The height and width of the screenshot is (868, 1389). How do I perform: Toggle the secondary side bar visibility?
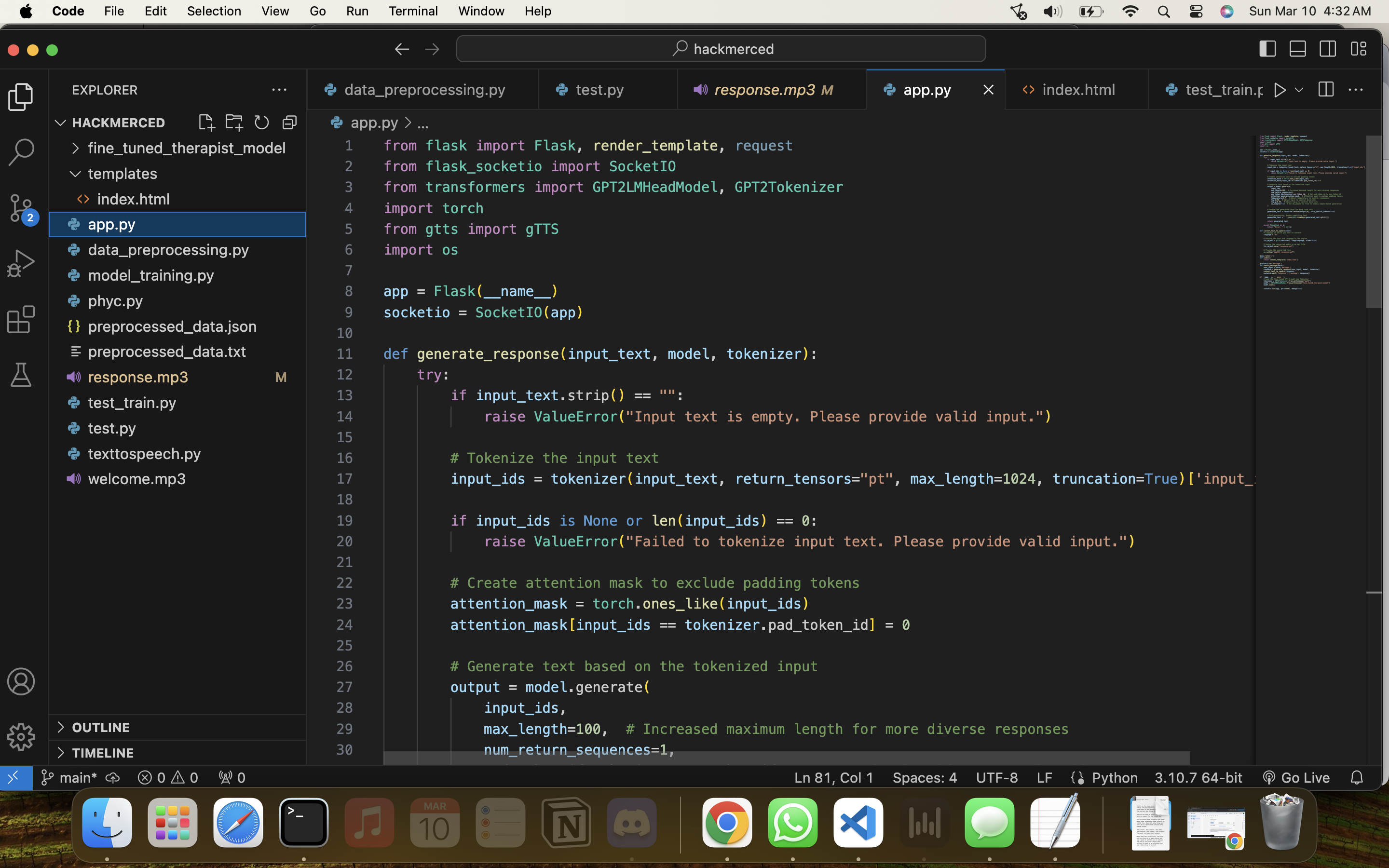(x=1328, y=49)
